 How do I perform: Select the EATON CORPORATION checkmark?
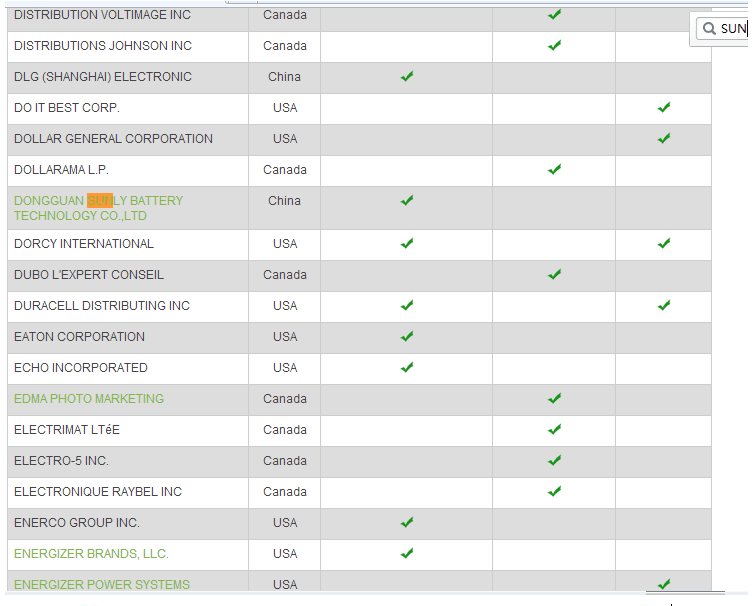pyautogui.click(x=407, y=337)
